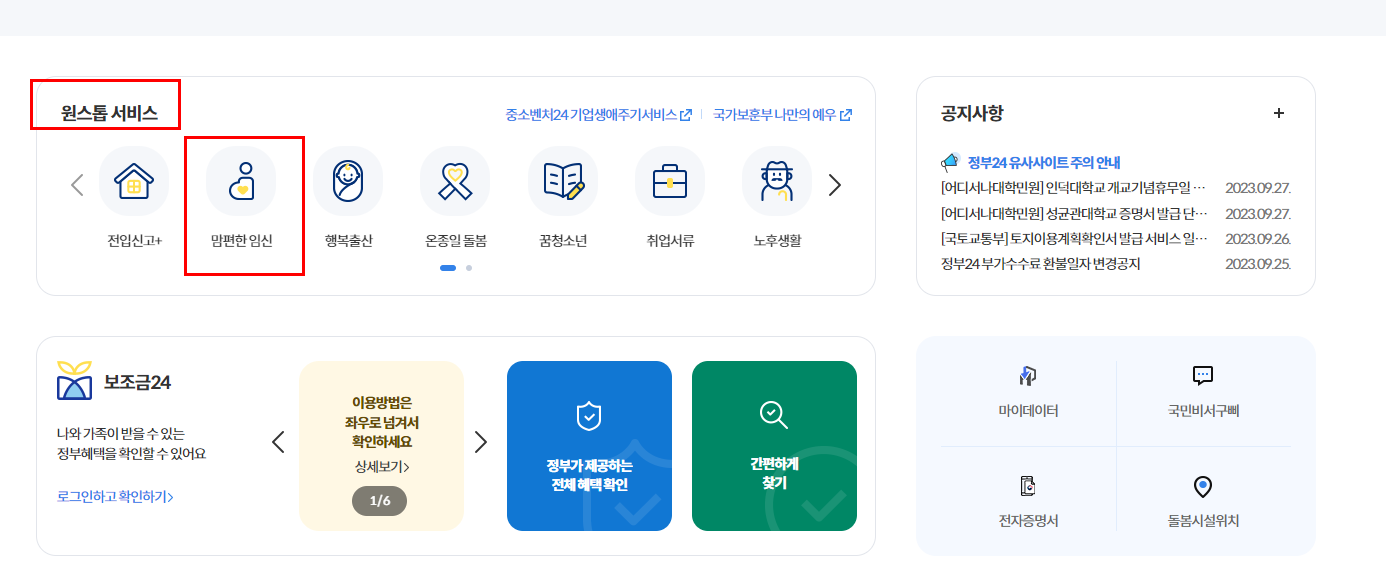Click the plus icon to view more notices
Image resolution: width=1386 pixels, height=573 pixels.
pos(1279,113)
